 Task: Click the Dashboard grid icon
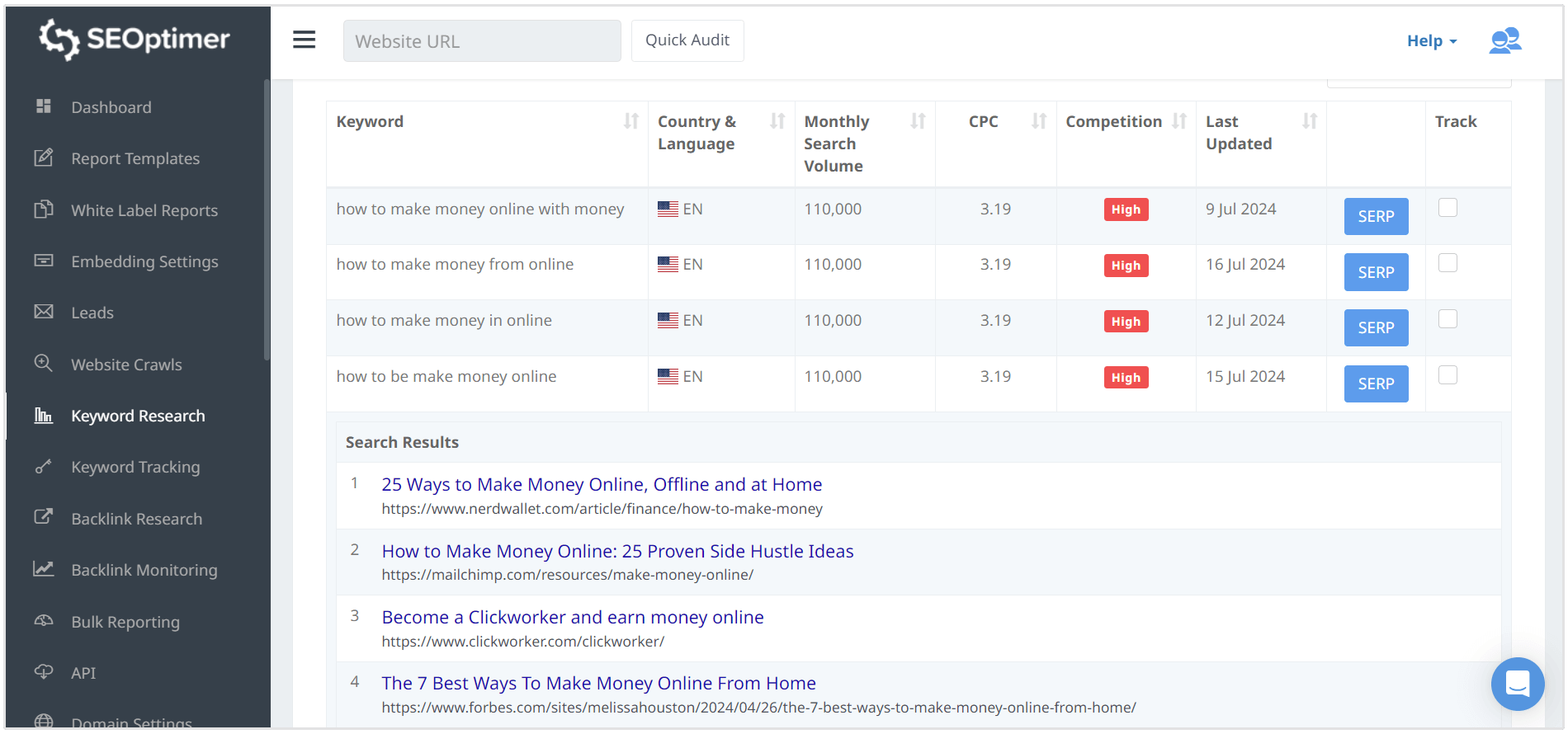click(44, 106)
